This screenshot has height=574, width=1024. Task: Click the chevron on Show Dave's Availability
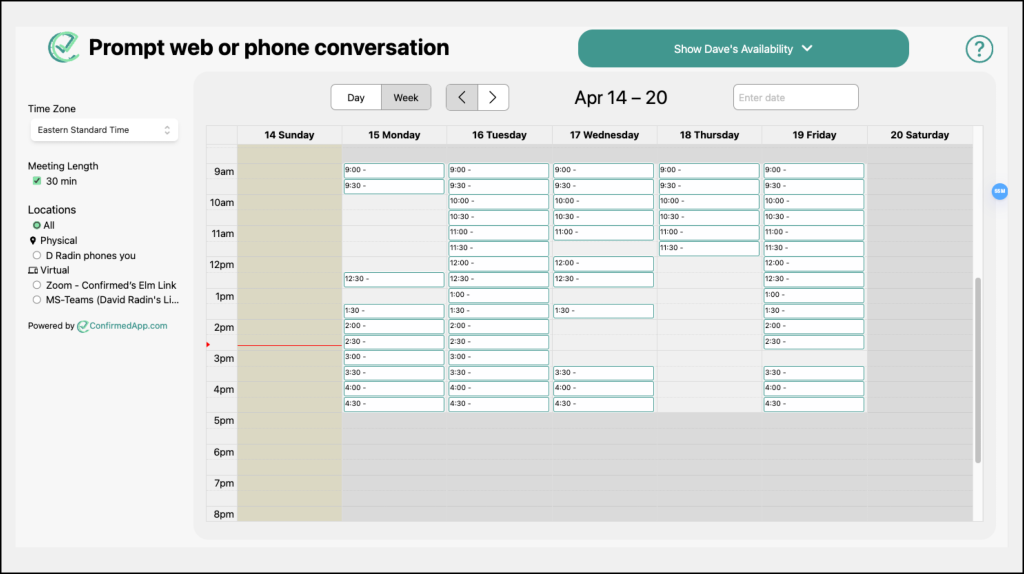coord(808,48)
